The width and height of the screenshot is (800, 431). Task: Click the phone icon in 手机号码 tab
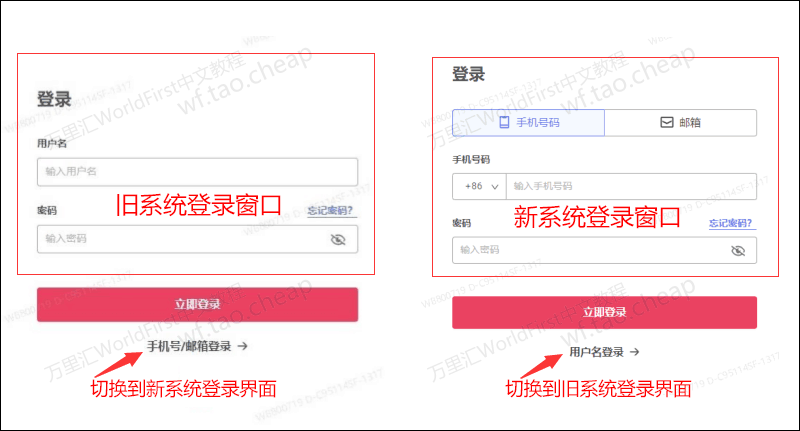[x=504, y=122]
